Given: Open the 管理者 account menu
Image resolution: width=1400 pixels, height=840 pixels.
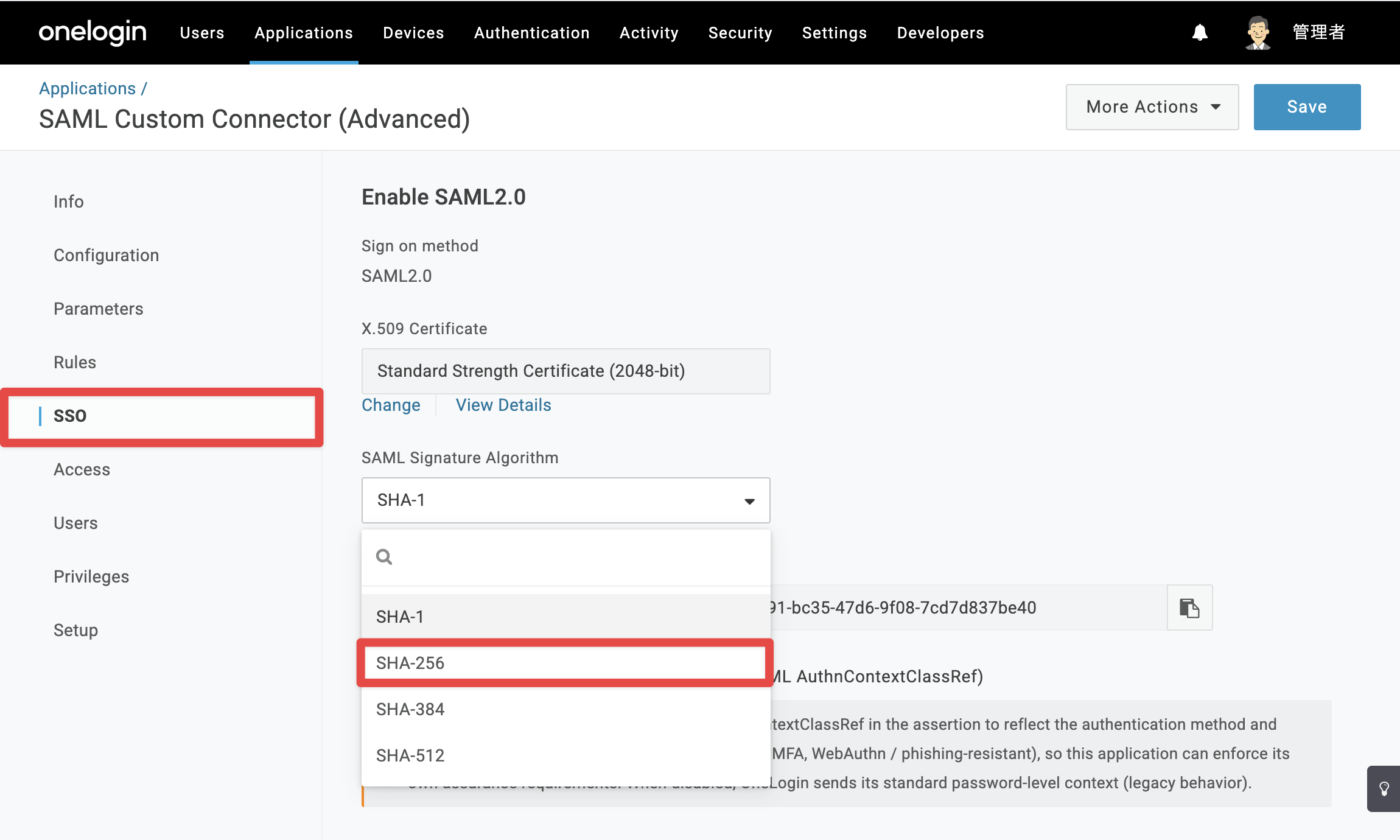Looking at the screenshot, I should click(1318, 32).
